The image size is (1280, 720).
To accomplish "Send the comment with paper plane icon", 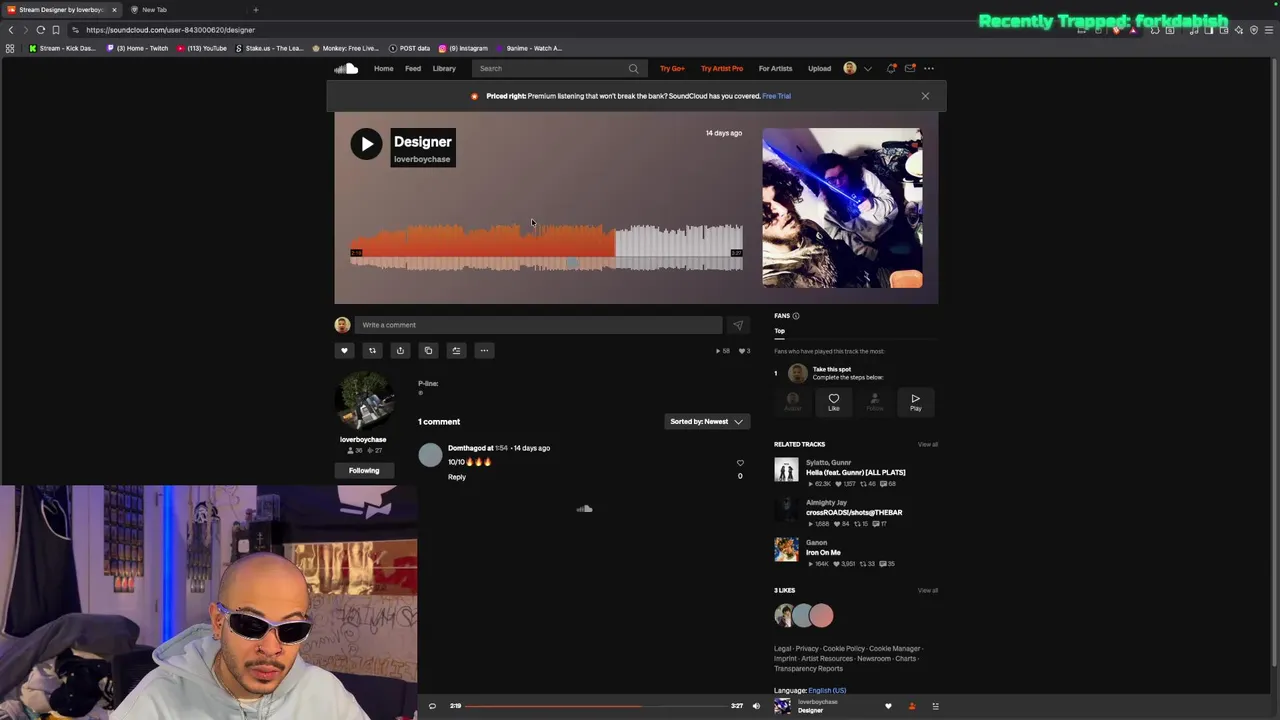I will [737, 325].
